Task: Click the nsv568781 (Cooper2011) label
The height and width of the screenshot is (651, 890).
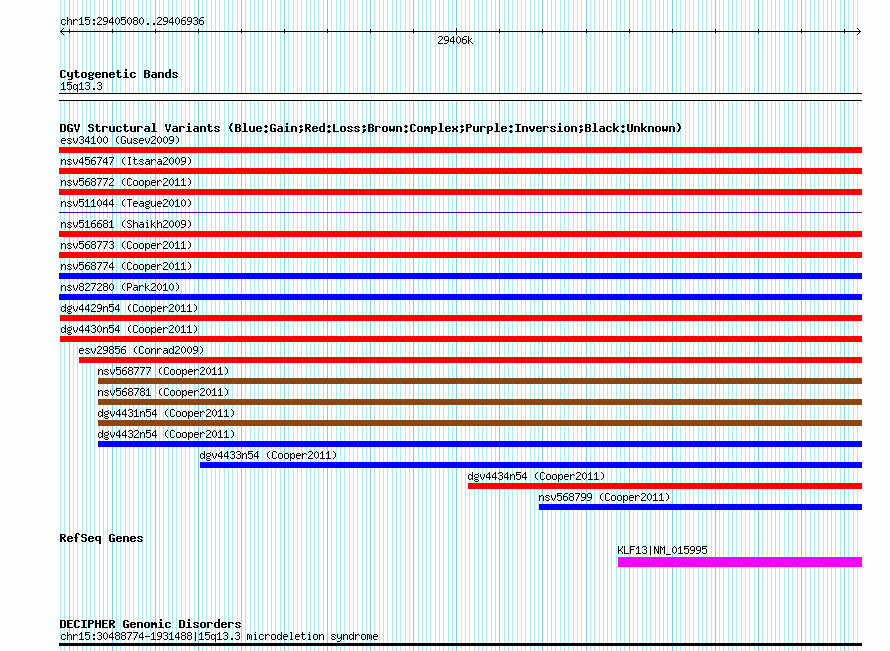Action: pyautogui.click(x=163, y=392)
